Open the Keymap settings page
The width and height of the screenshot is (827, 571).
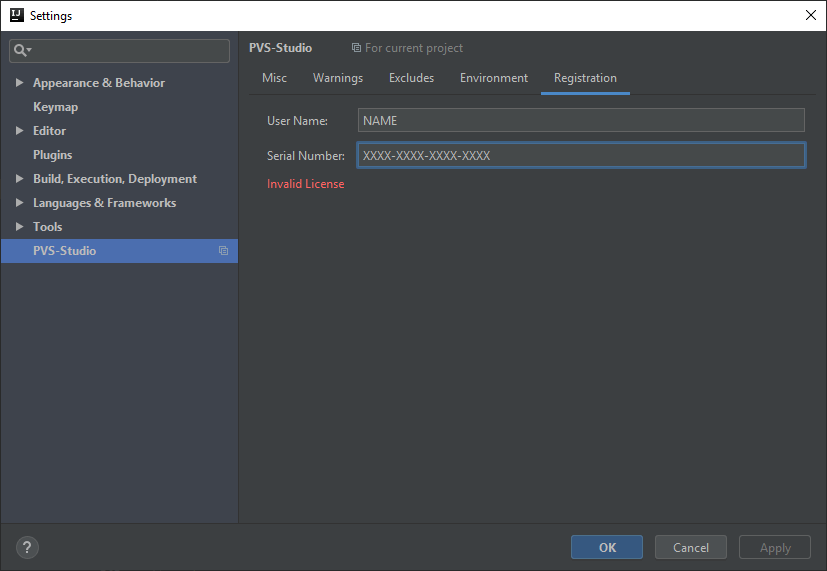pyautogui.click(x=55, y=107)
